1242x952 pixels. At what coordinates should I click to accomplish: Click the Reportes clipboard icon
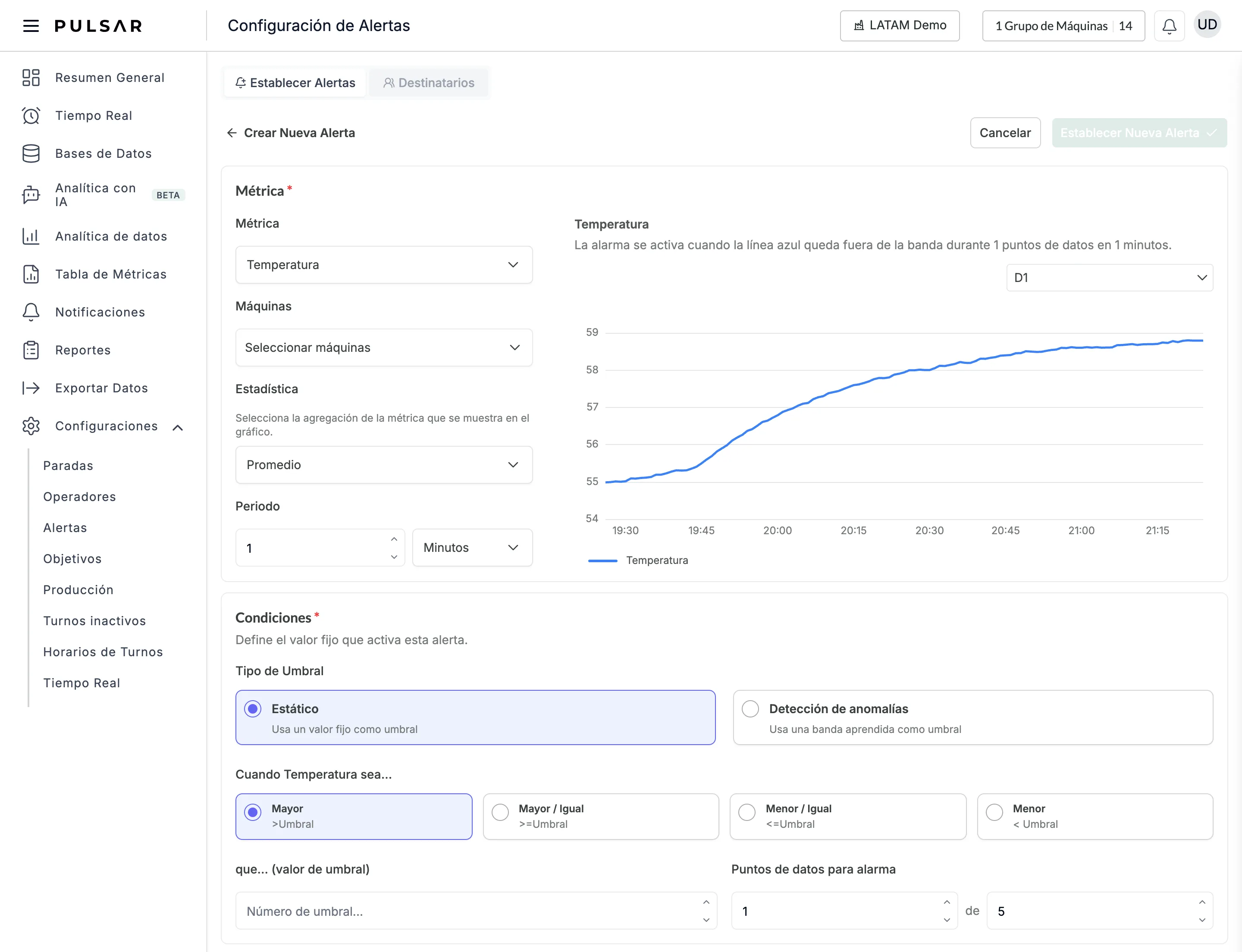coord(31,350)
